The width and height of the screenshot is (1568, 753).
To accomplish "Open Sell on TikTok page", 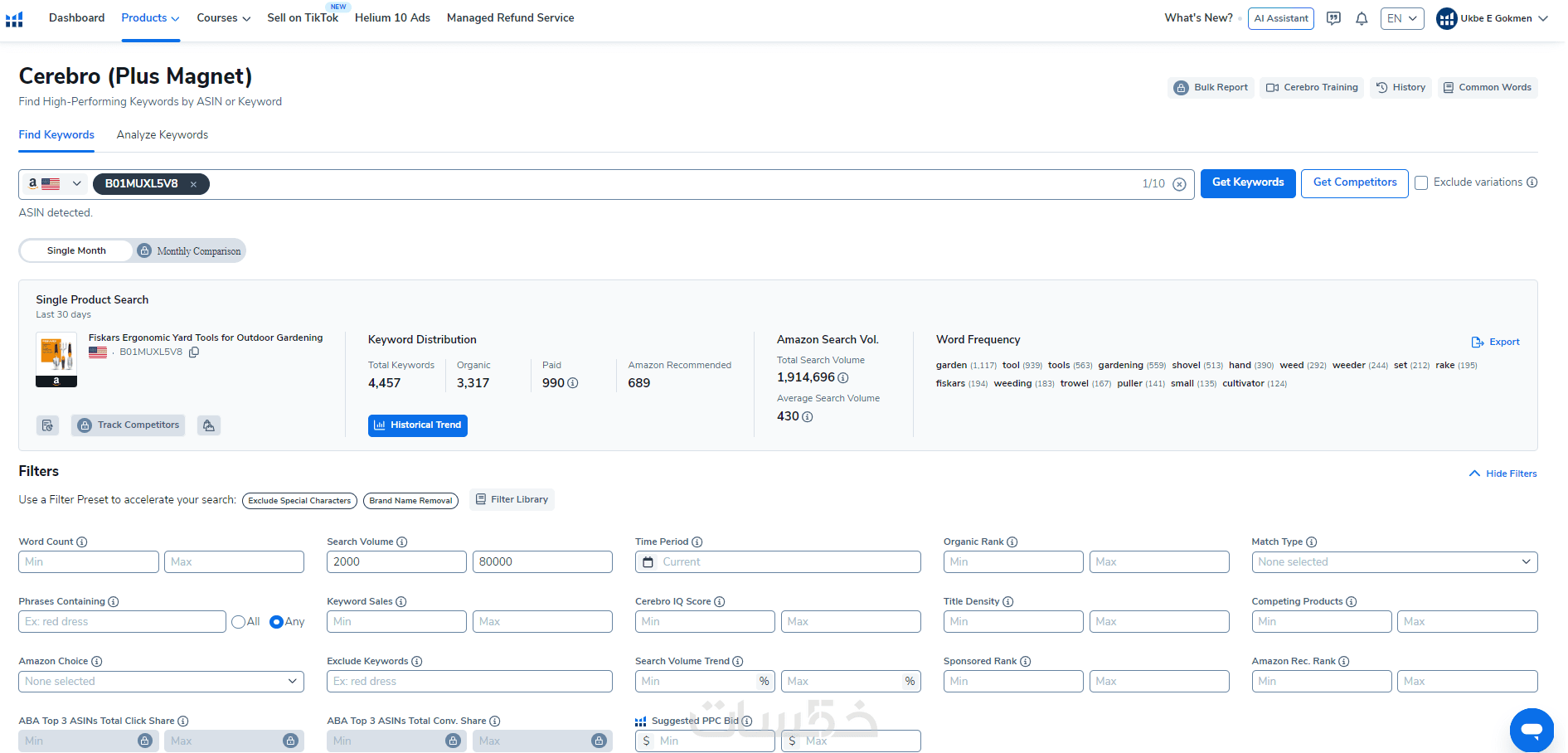I will click(303, 18).
